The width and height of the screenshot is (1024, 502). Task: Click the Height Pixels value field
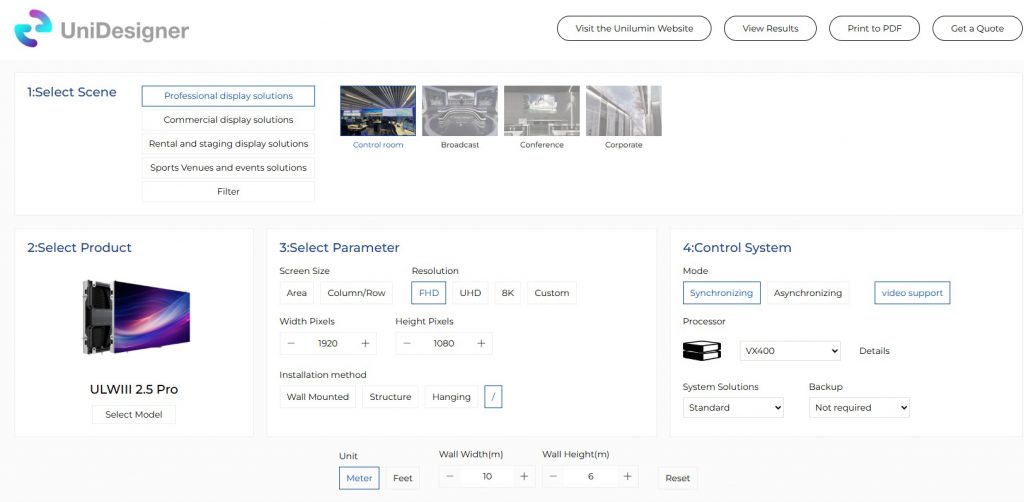(444, 343)
